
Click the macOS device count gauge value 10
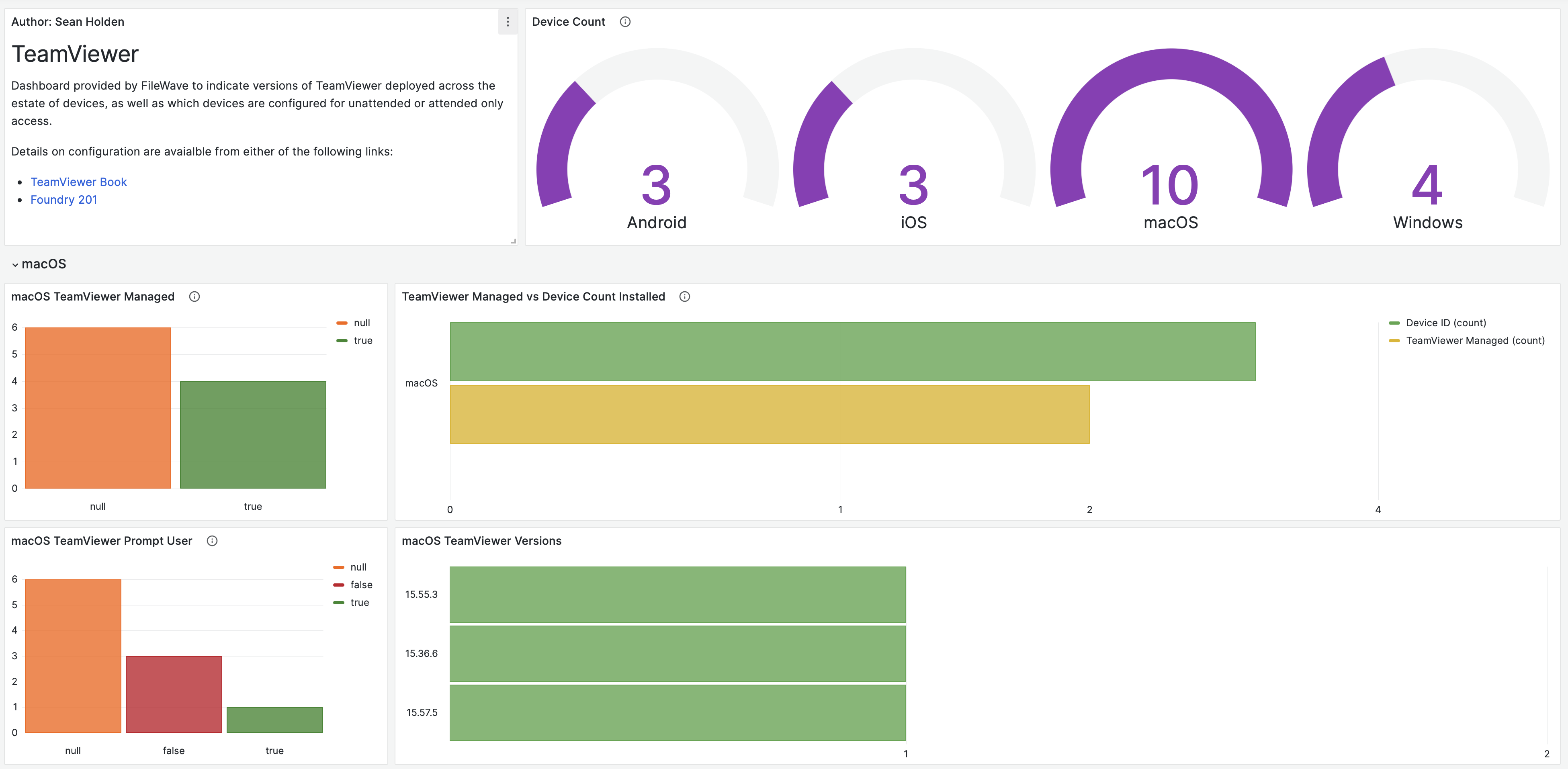(1170, 185)
